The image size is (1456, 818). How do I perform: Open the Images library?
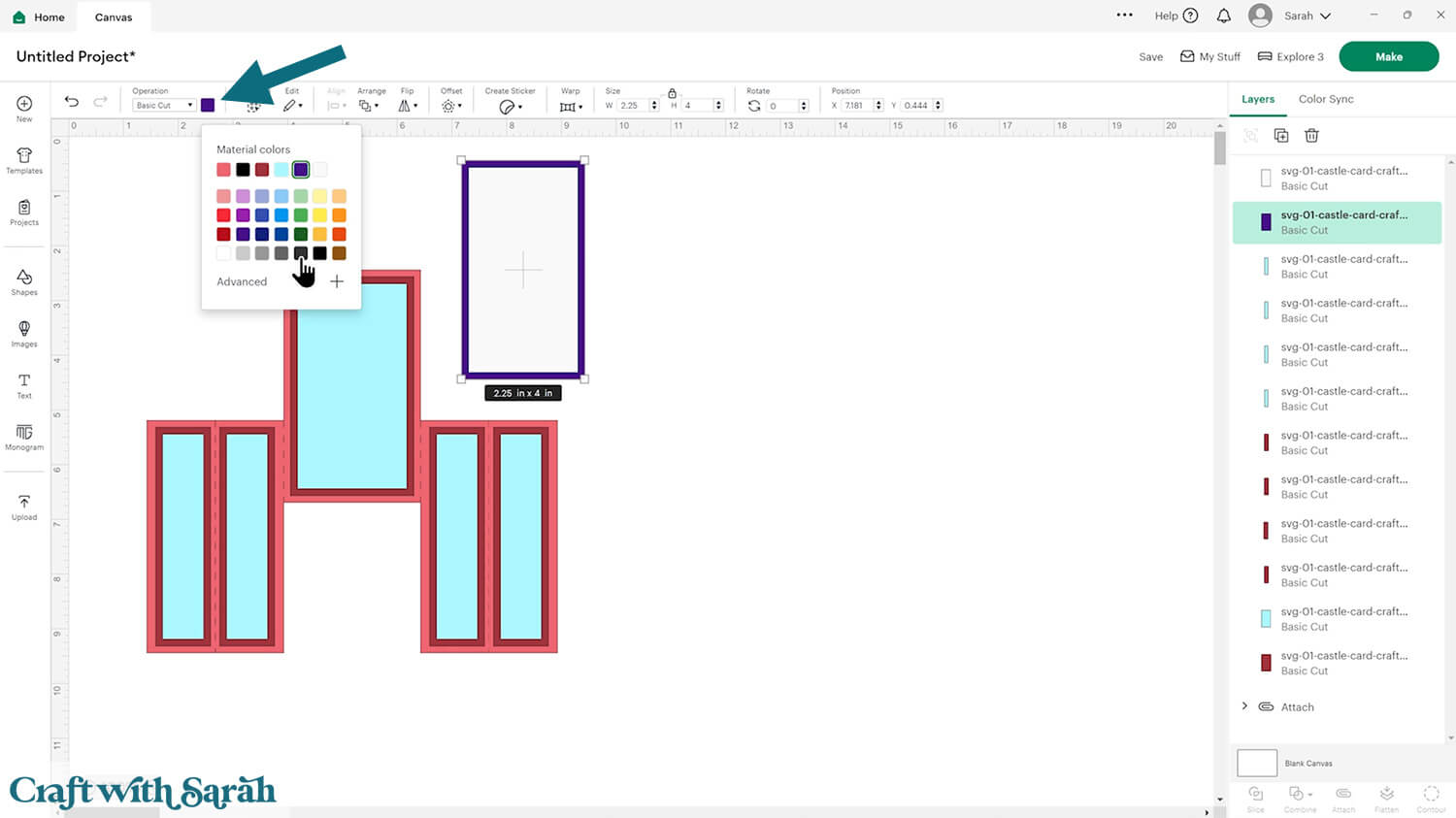click(x=24, y=334)
